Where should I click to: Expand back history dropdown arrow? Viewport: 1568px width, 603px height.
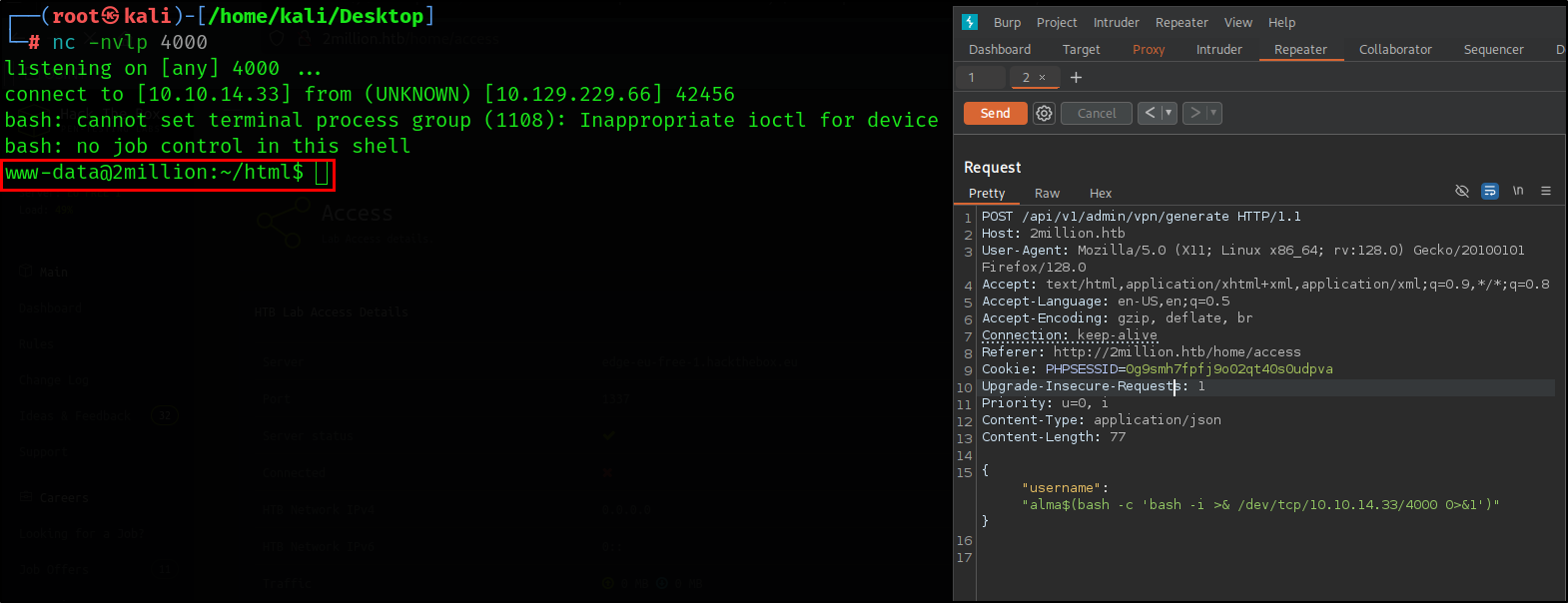[x=1169, y=113]
